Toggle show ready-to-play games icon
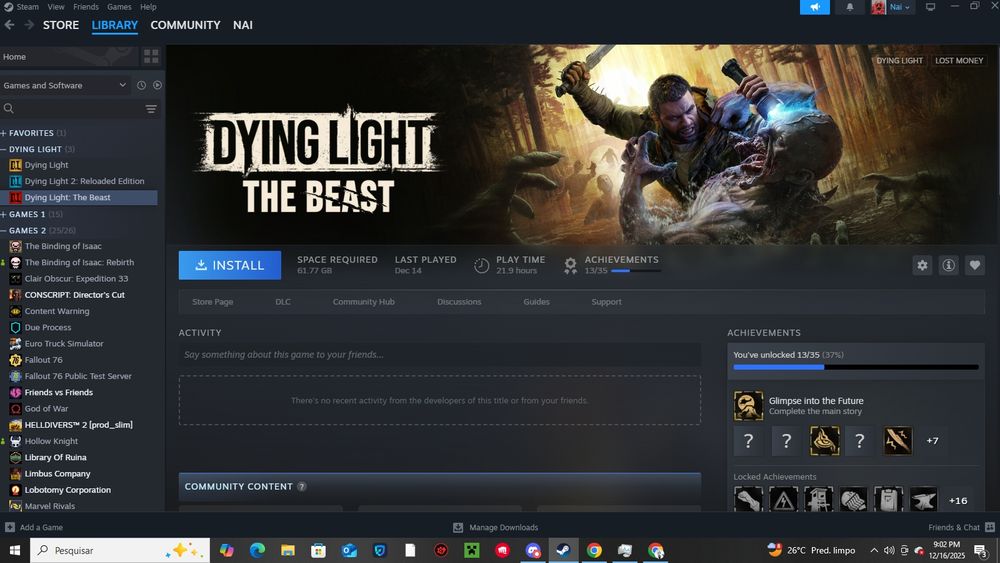The image size is (1000, 563). click(x=158, y=85)
